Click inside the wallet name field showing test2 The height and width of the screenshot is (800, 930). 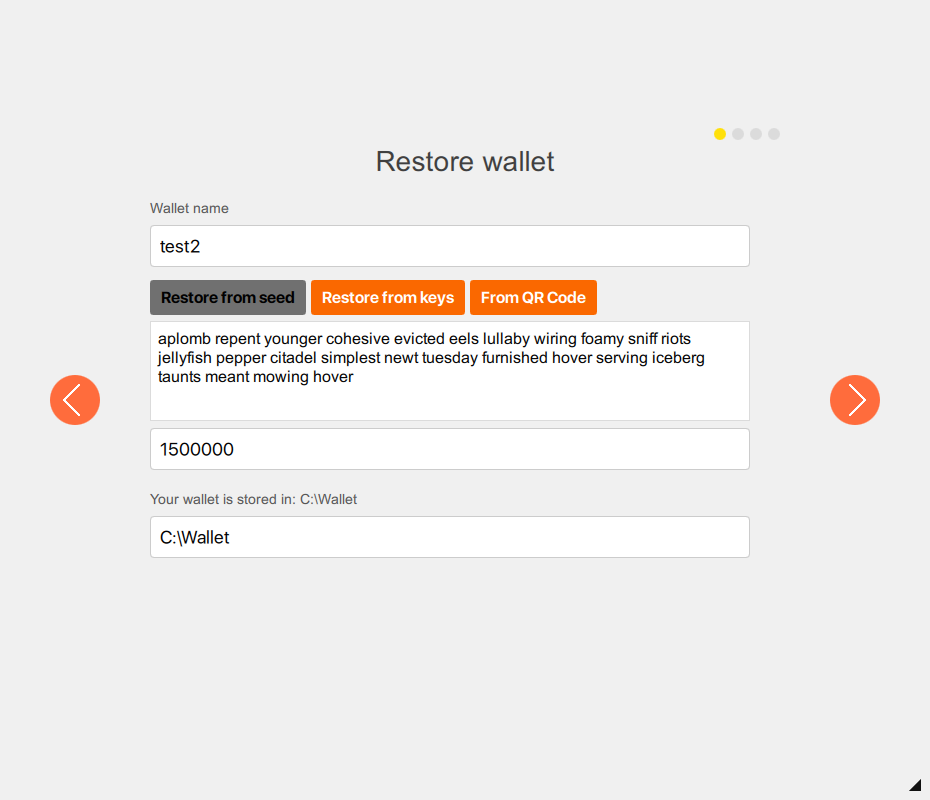tap(449, 246)
